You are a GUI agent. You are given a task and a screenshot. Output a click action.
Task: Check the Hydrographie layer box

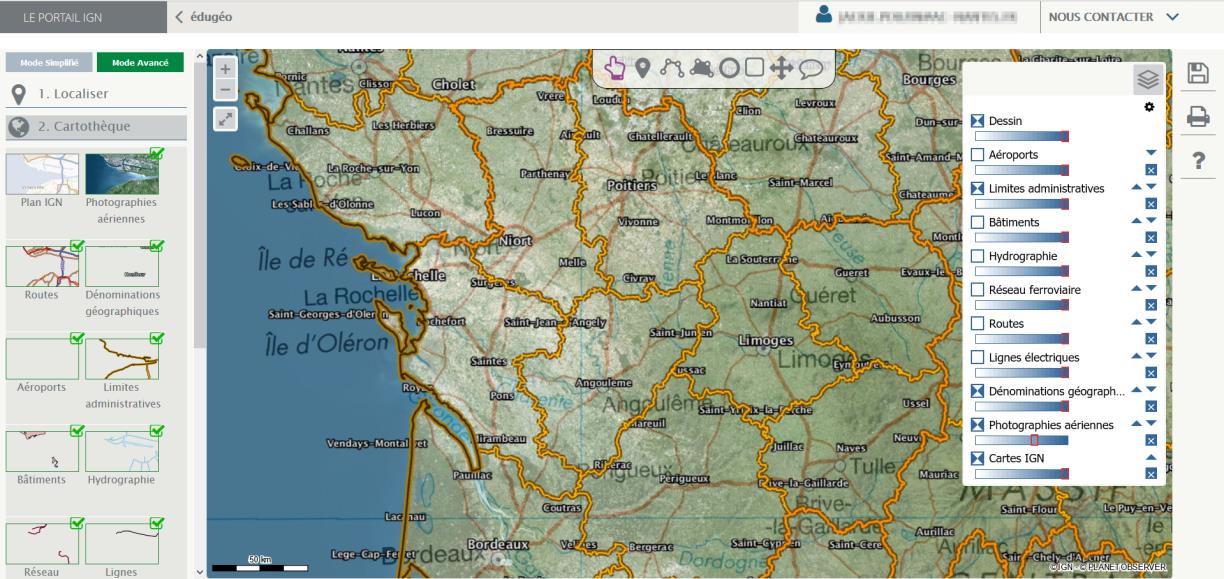point(978,256)
